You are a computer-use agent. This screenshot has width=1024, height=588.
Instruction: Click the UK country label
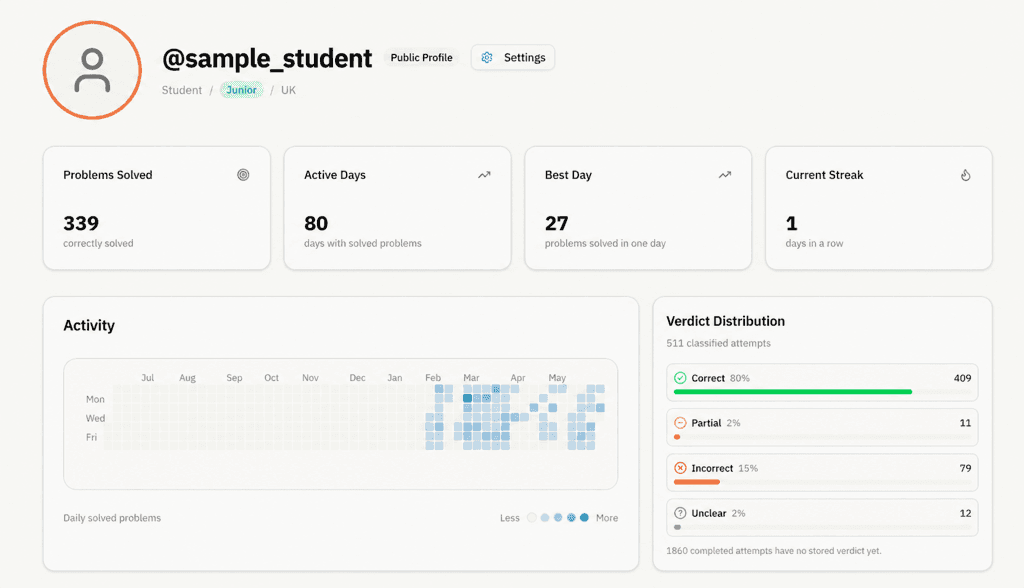[x=288, y=90]
